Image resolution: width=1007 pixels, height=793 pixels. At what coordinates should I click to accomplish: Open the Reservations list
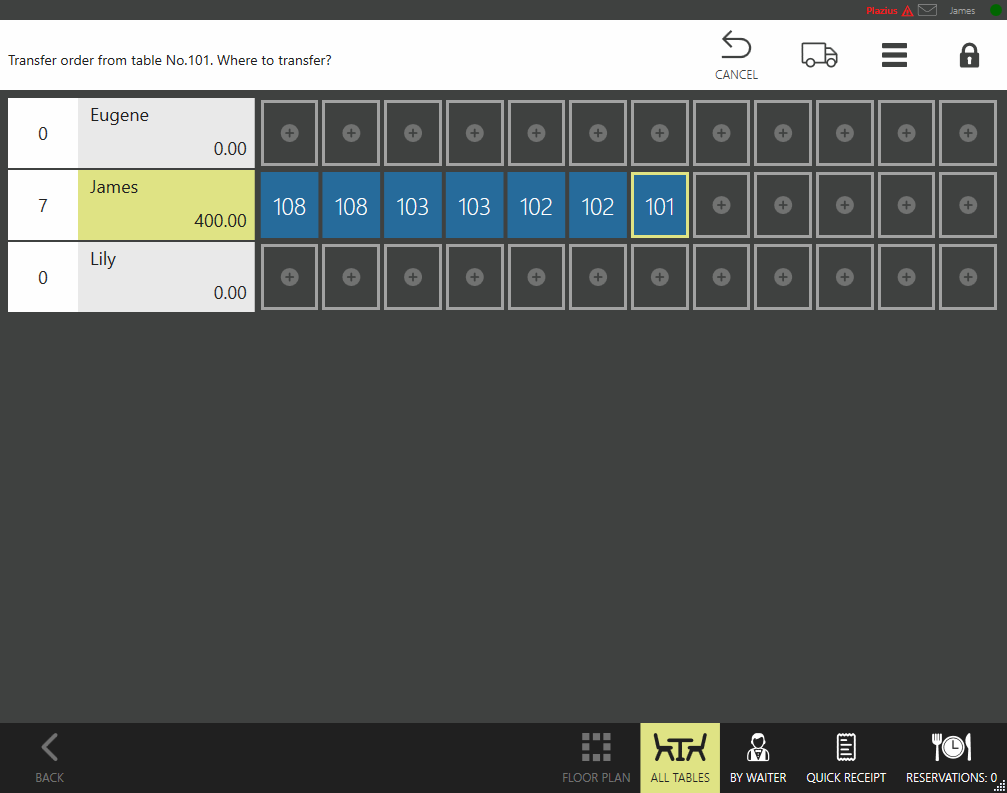pos(951,757)
